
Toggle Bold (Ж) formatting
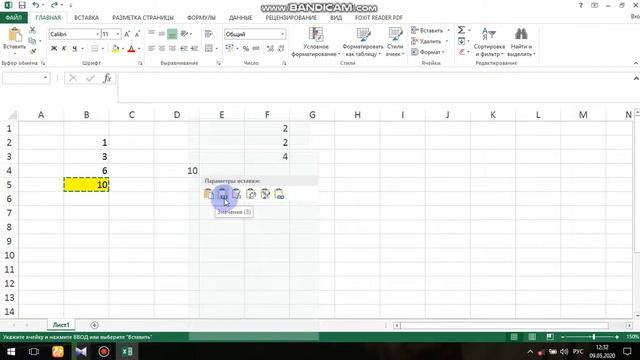point(54,49)
